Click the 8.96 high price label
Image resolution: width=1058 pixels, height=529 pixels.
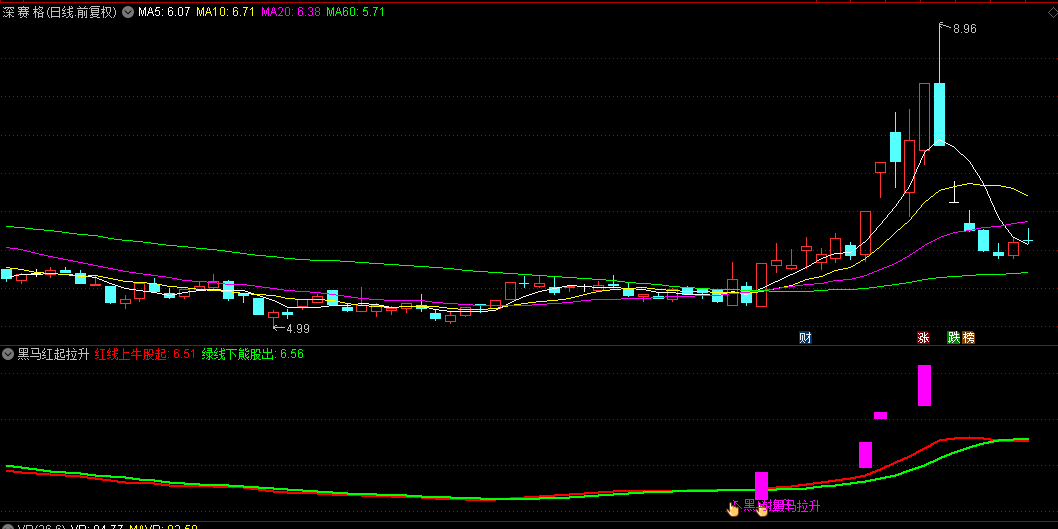pos(964,29)
